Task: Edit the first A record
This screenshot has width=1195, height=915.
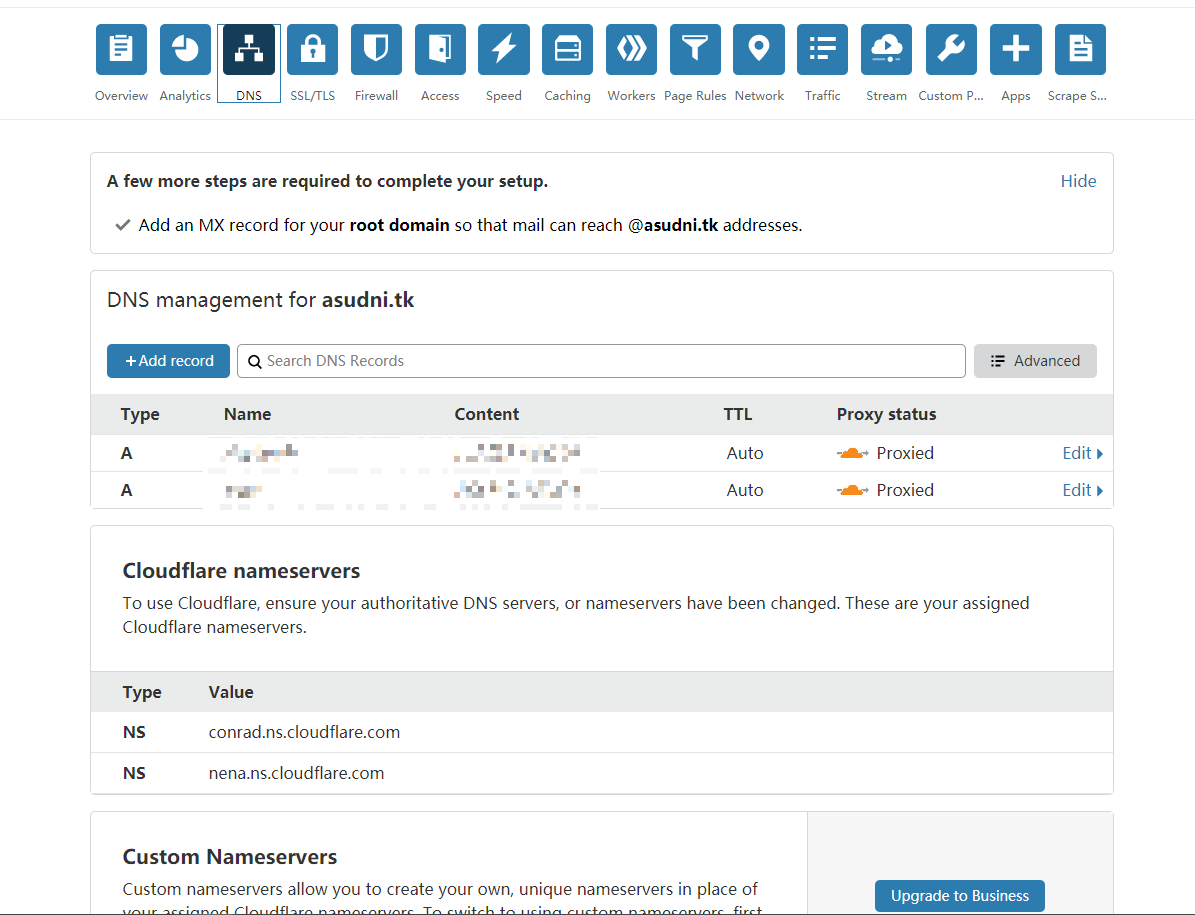Action: click(x=1082, y=453)
